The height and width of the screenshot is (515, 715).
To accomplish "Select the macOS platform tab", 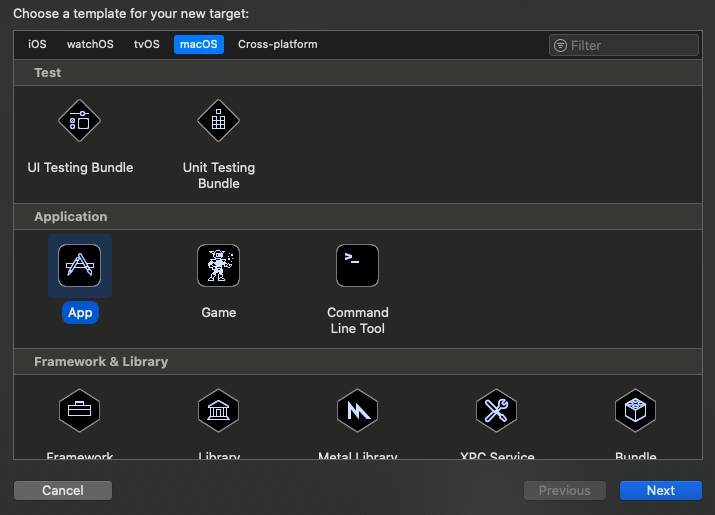I will pos(199,44).
